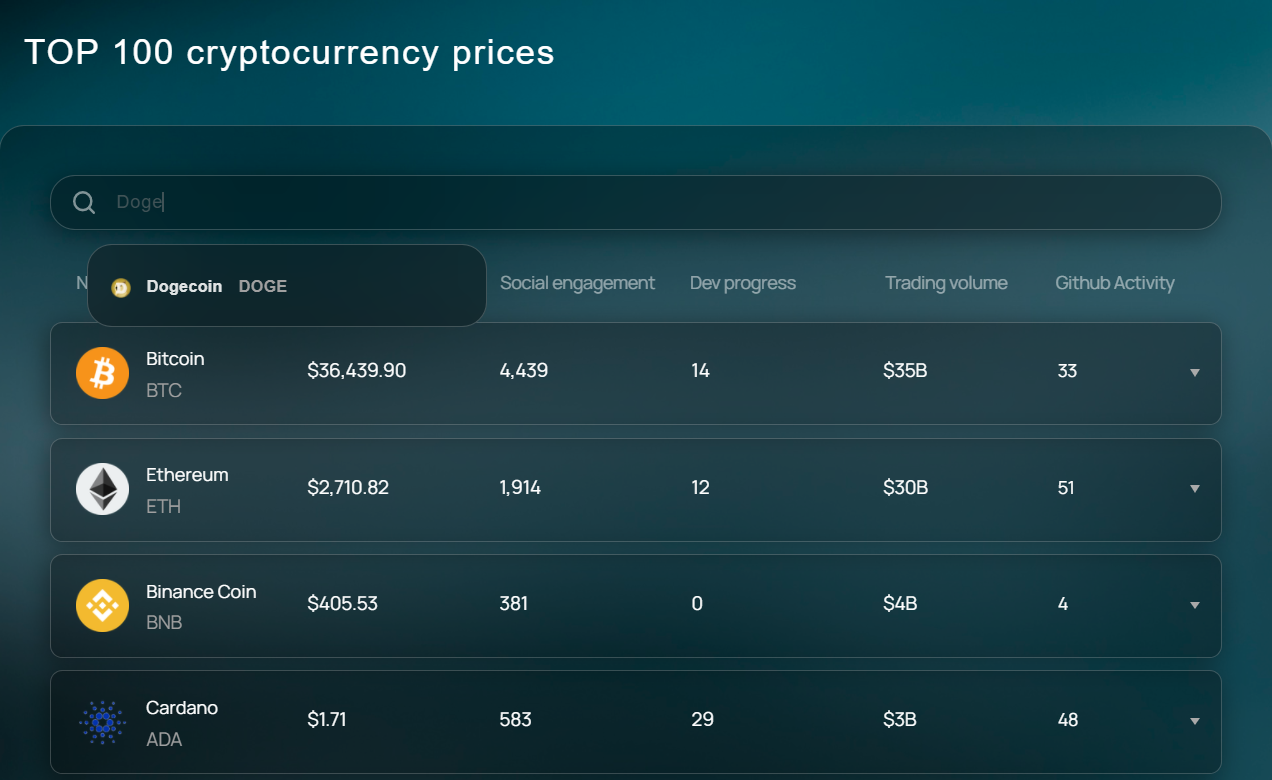Click the BNB ticker text
The width and height of the screenshot is (1272, 780).
click(164, 622)
